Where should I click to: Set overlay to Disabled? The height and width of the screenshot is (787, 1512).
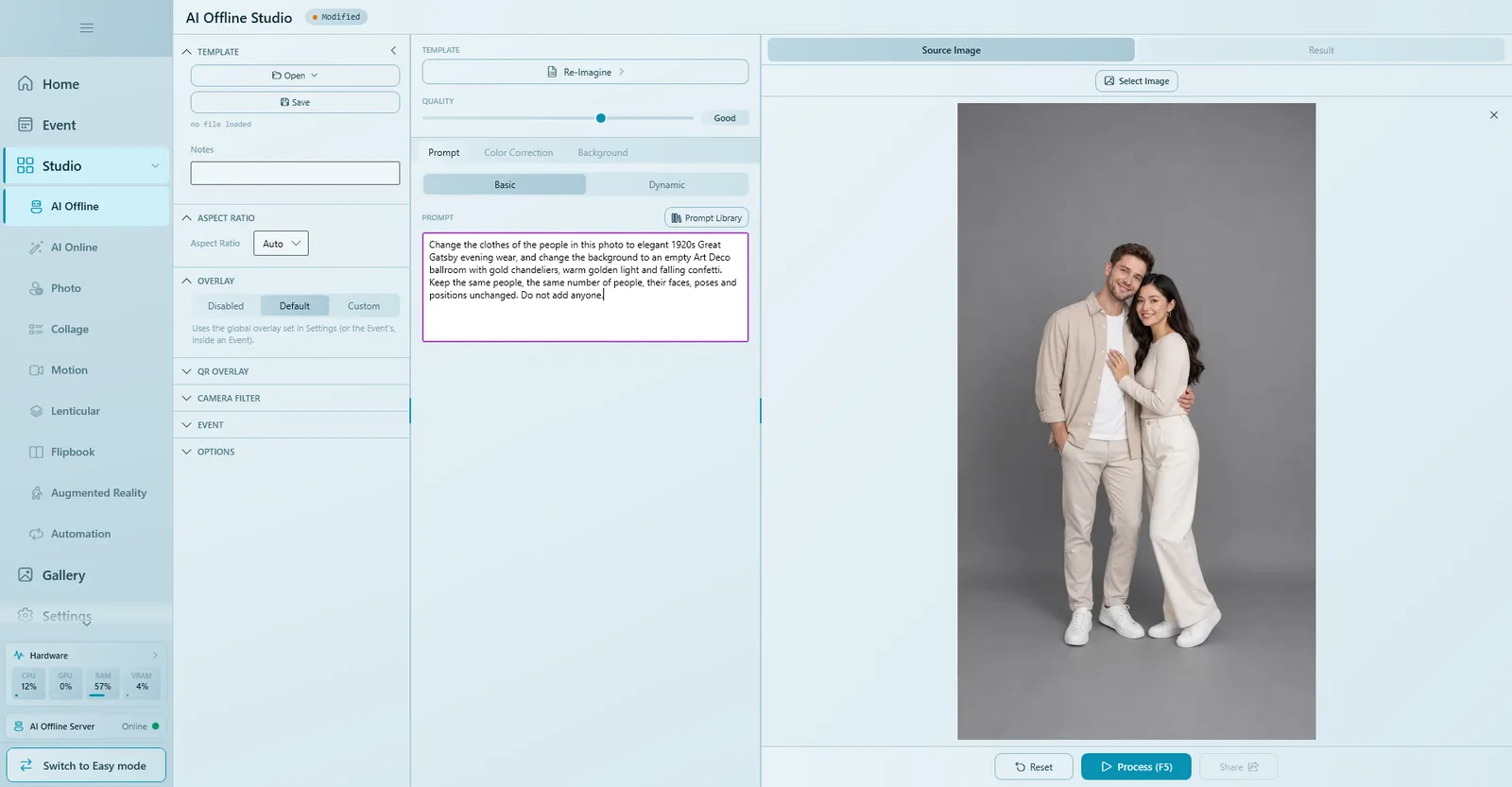(226, 306)
